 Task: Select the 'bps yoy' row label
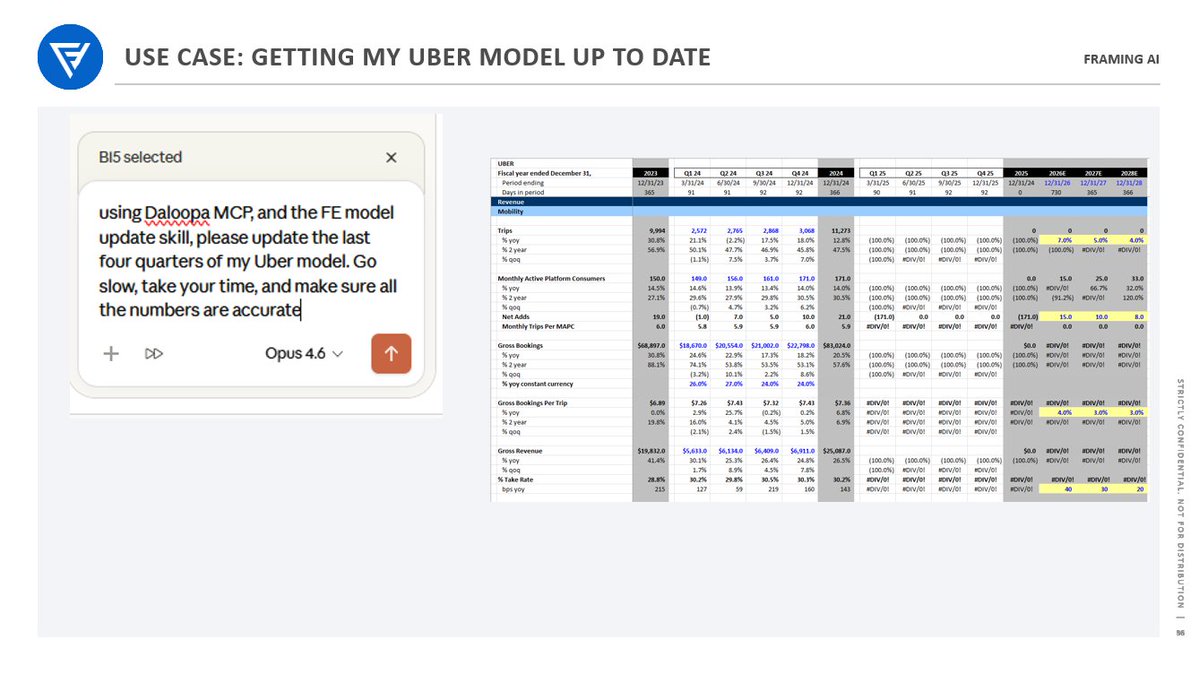[x=513, y=489]
